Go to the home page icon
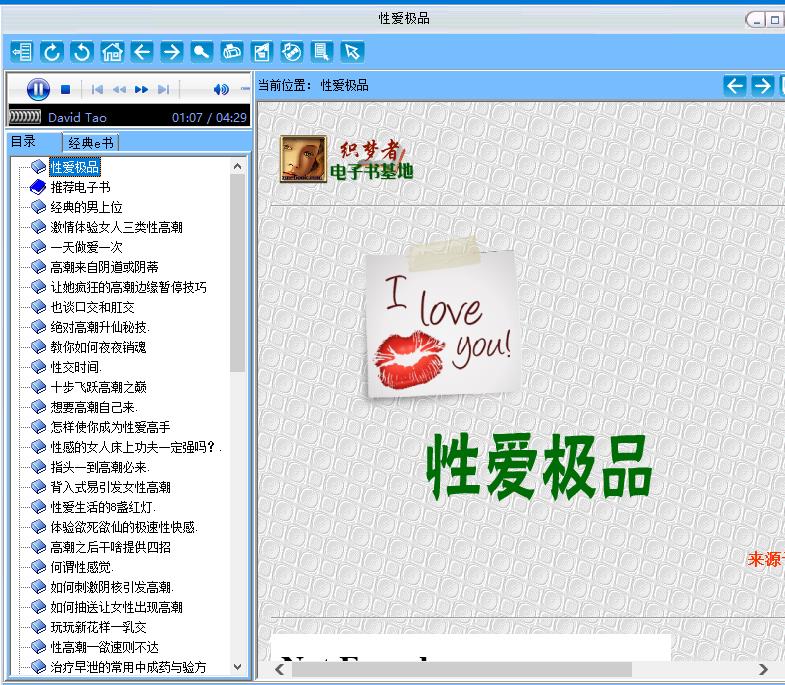Image resolution: width=785 pixels, height=685 pixels. point(112,52)
